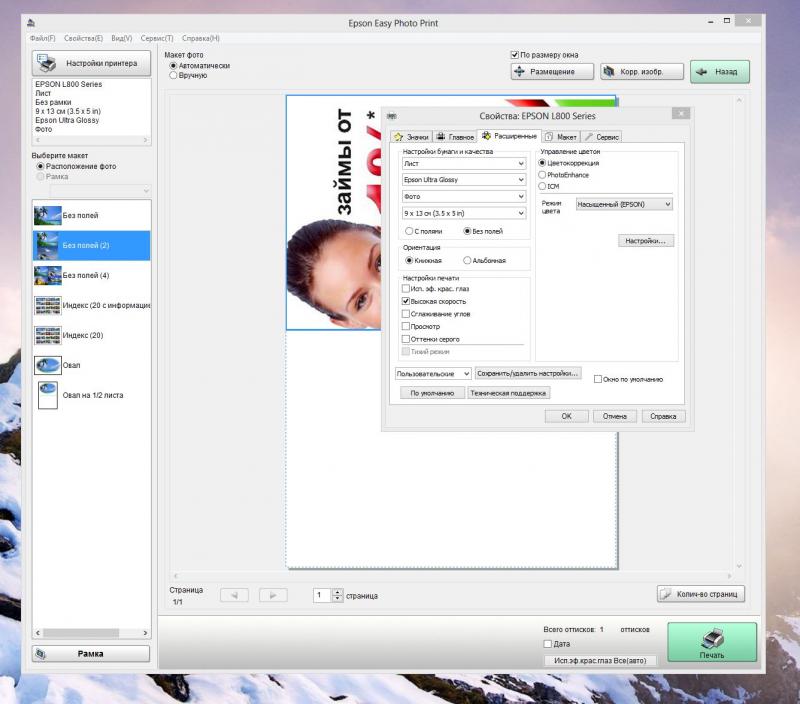Select Альбомная orientation radio button
The height and width of the screenshot is (704, 800).
(x=467, y=260)
